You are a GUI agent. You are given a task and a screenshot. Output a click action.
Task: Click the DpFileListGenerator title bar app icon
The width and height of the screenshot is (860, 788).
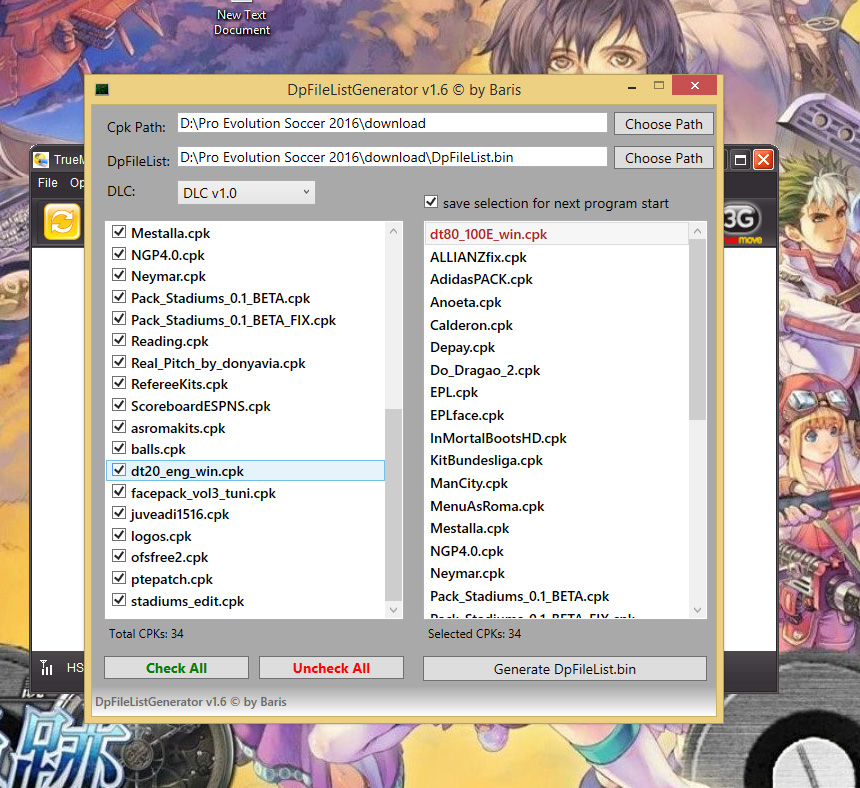[102, 89]
